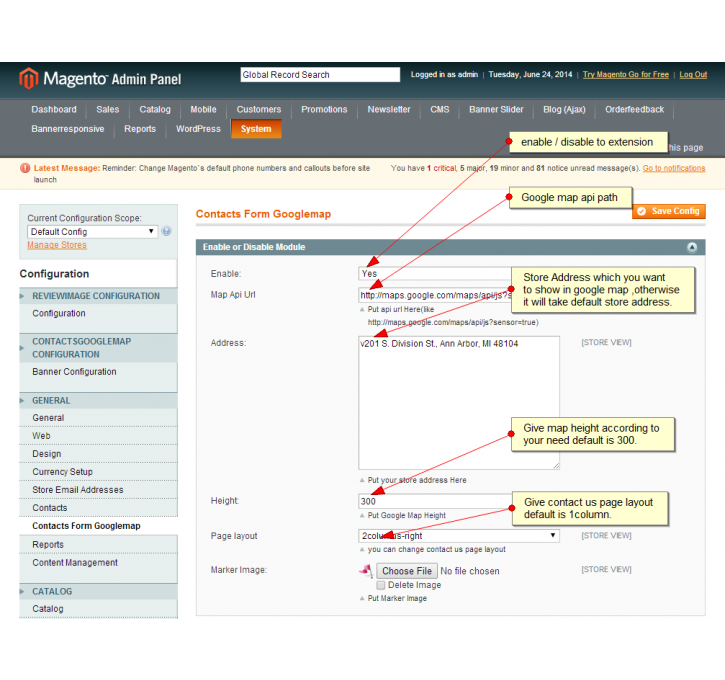The width and height of the screenshot is (725, 680).
Task: Open the Customers menu
Action: click(x=259, y=110)
